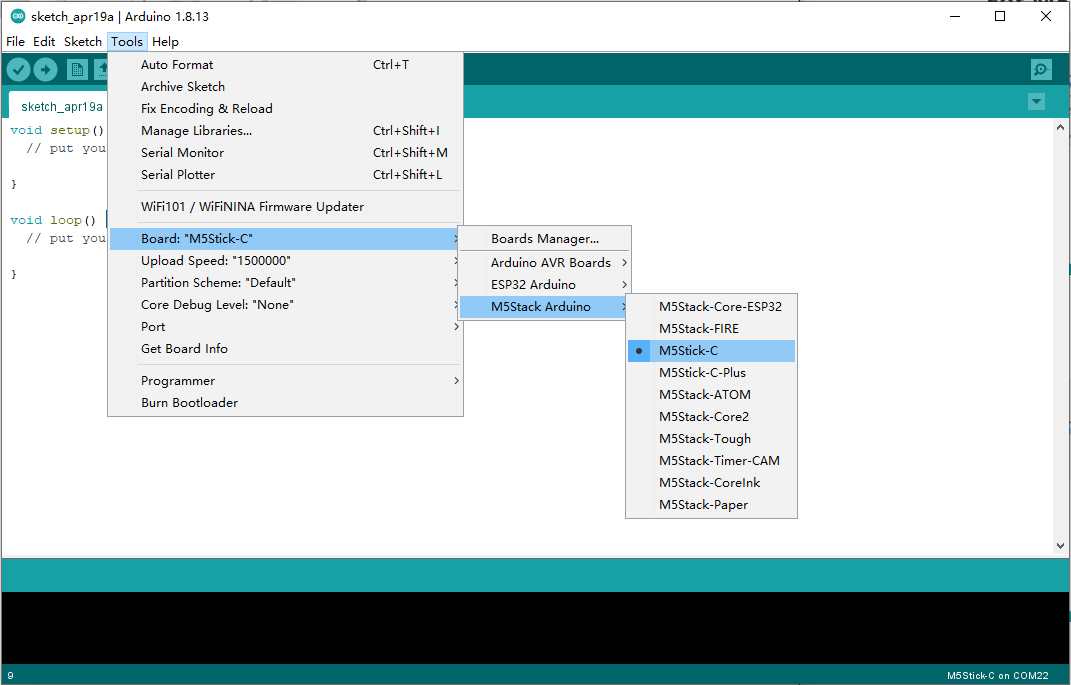Run Auto Format

click(x=286, y=65)
